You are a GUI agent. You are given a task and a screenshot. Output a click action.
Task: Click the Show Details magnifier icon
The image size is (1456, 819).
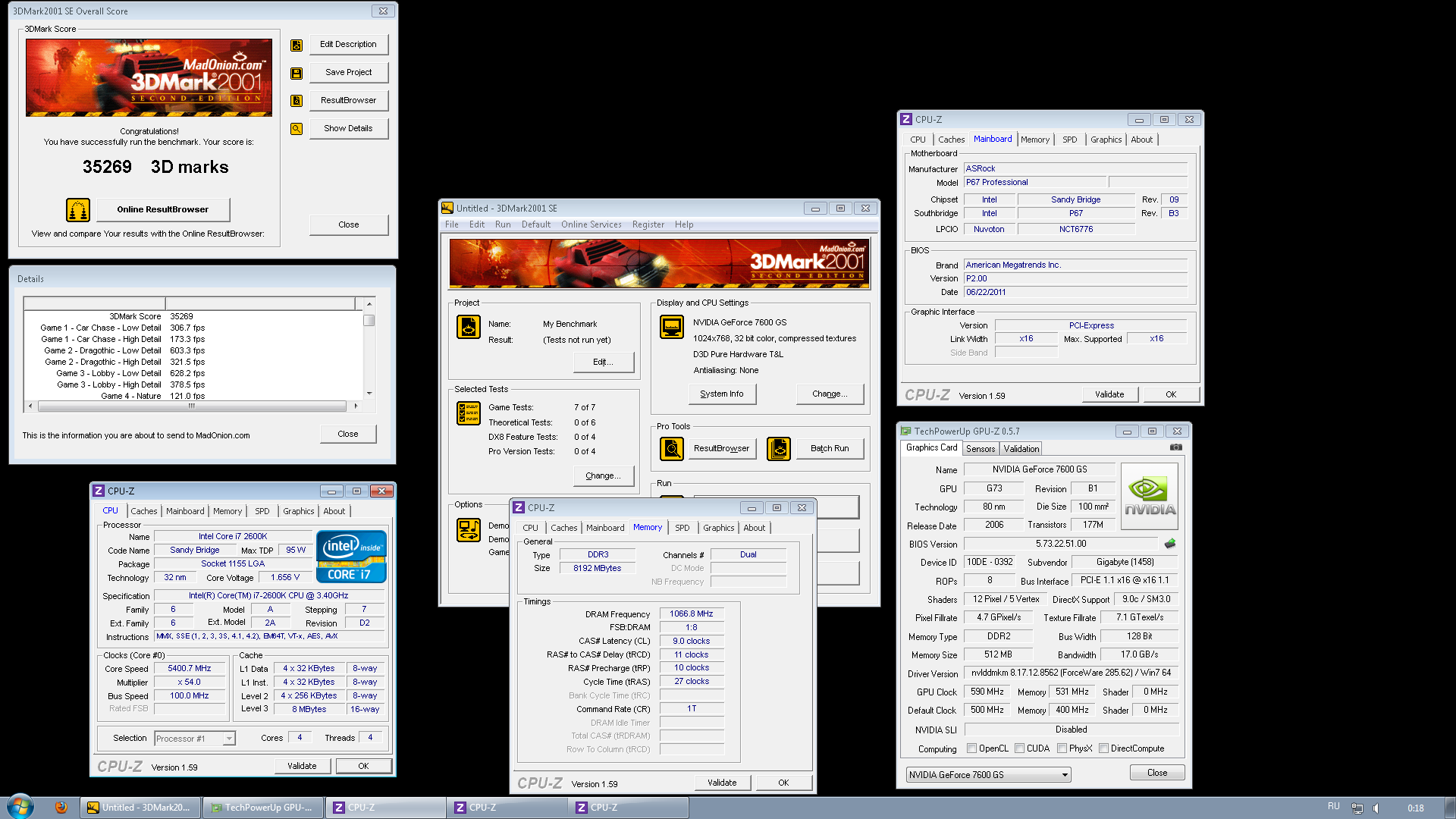[297, 128]
